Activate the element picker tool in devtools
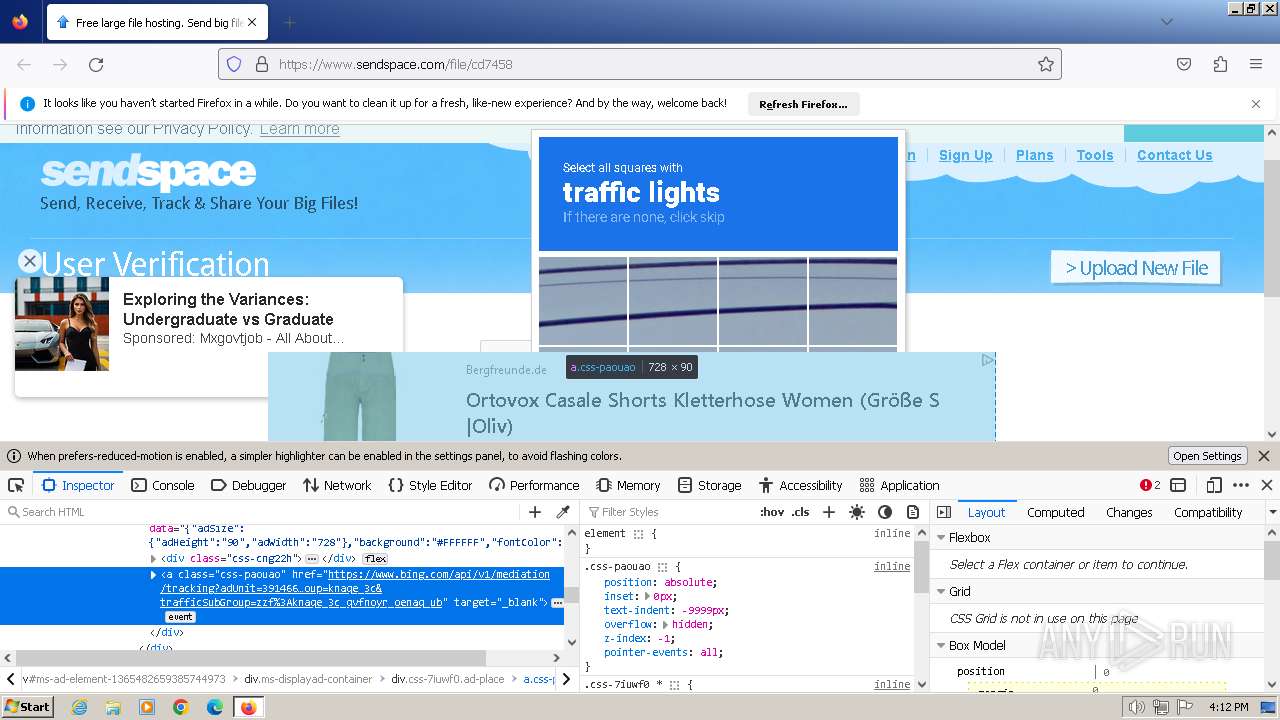 [16, 485]
